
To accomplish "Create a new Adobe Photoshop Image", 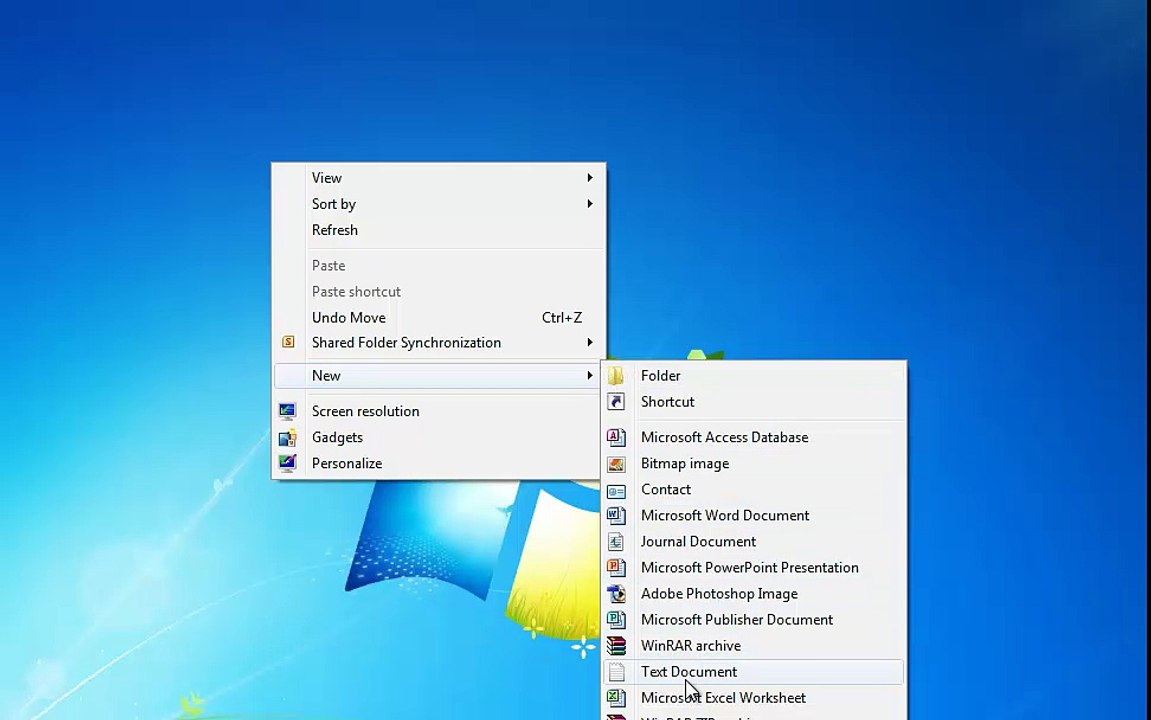I will [x=754, y=594].
